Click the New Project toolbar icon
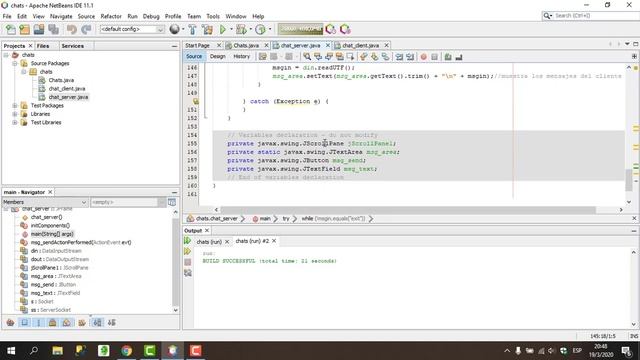 point(24,29)
